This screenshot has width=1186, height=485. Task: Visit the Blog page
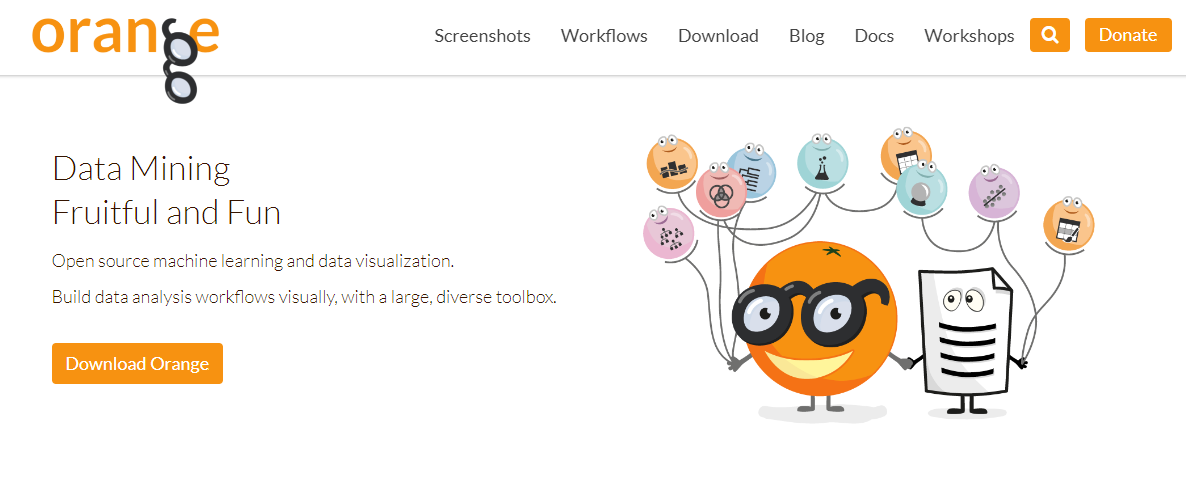(x=806, y=36)
